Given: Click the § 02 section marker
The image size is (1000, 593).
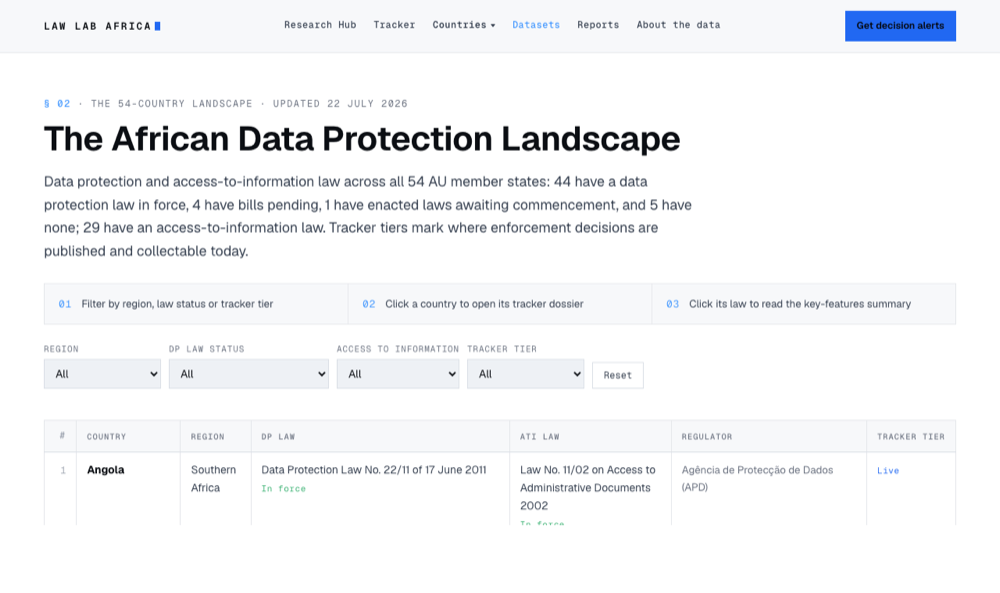Looking at the screenshot, I should tap(57, 103).
